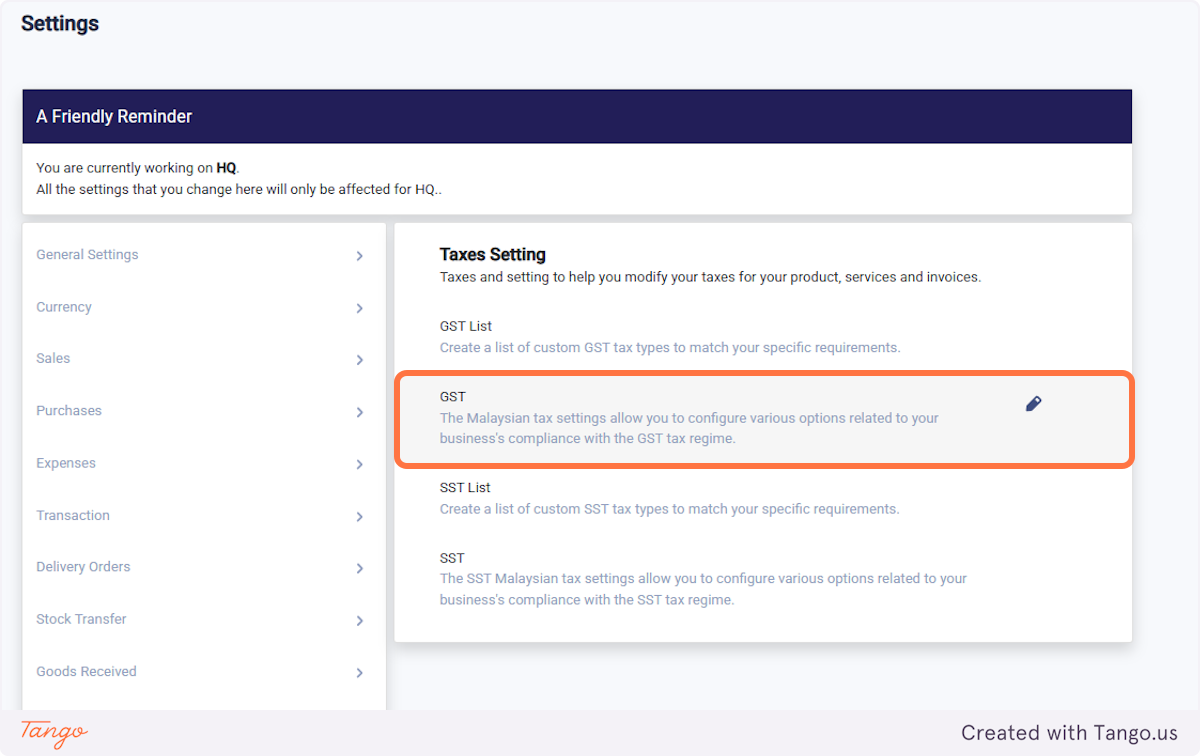Select the GST tax settings row
The image size is (1200, 756).
(763, 418)
